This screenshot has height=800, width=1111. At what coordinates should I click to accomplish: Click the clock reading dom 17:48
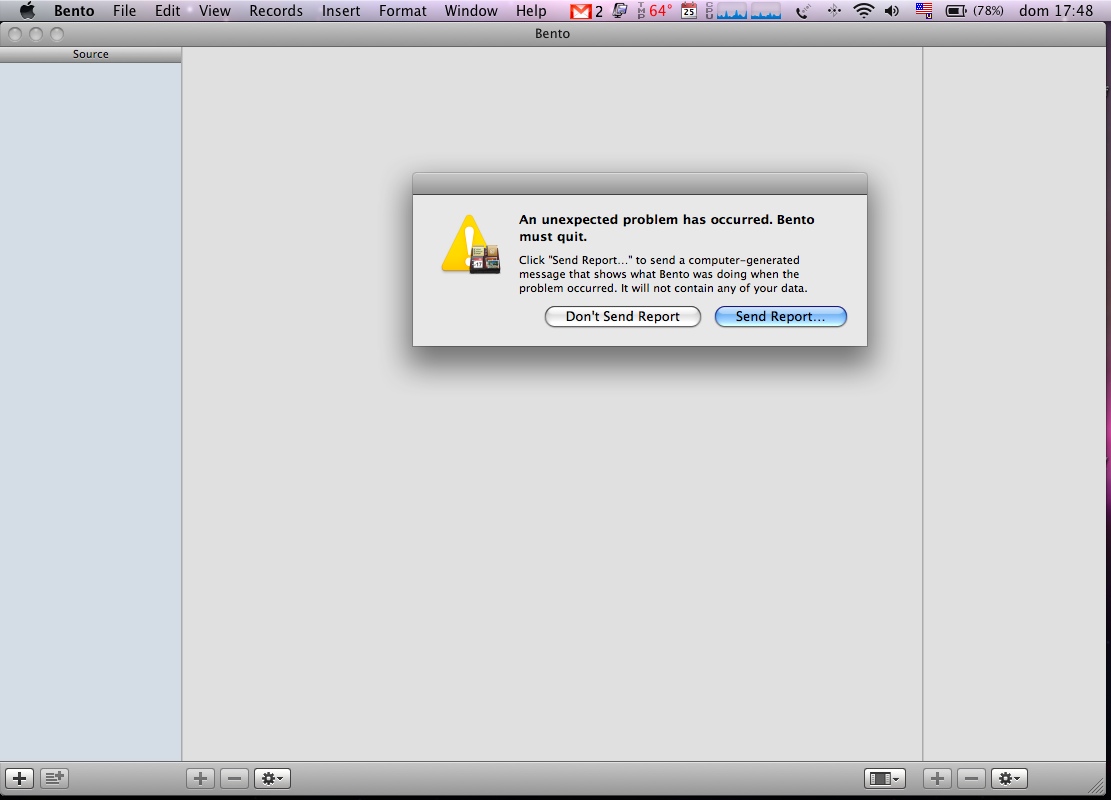tap(1056, 11)
